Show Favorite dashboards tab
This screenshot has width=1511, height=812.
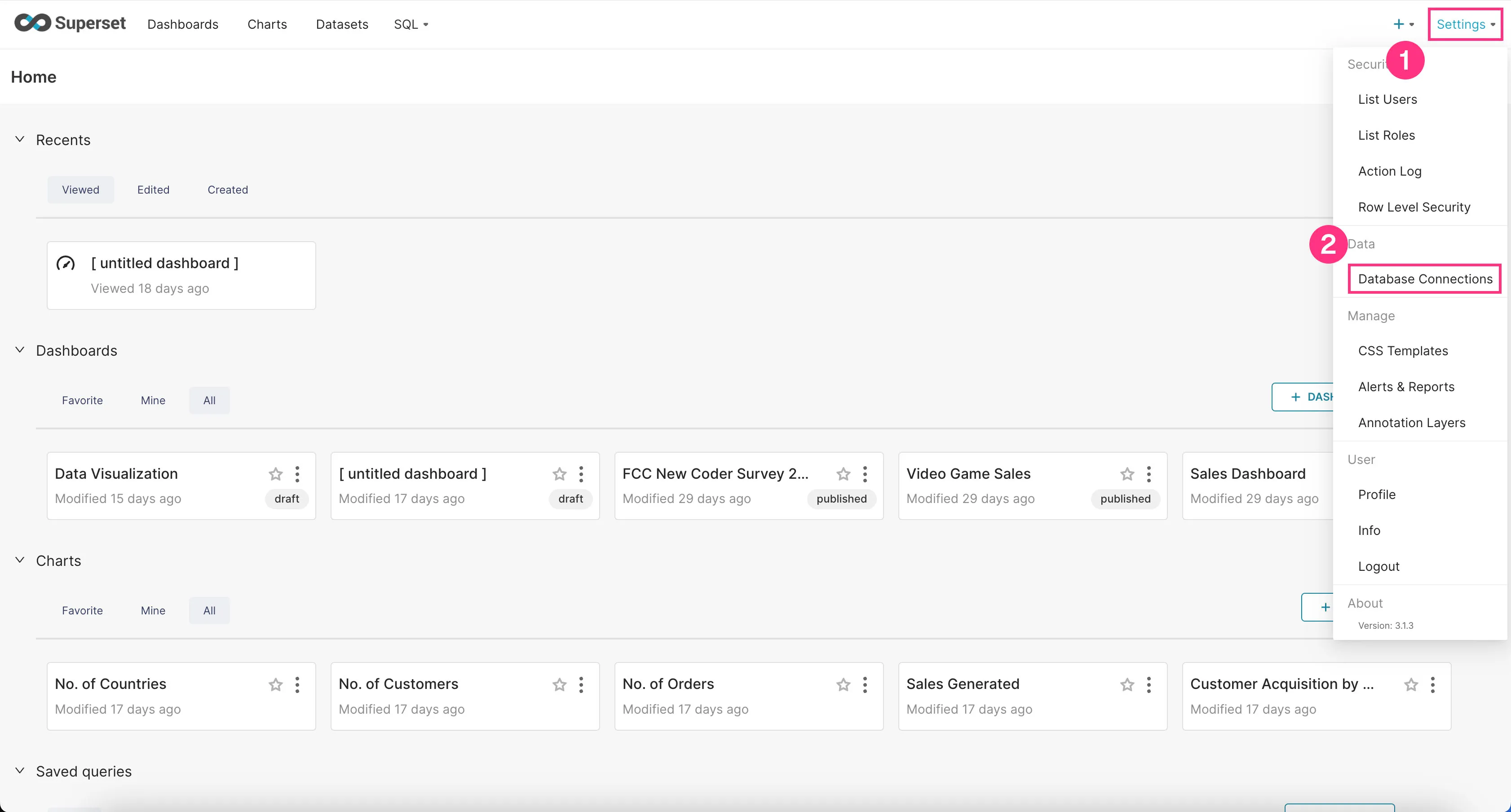pos(82,400)
